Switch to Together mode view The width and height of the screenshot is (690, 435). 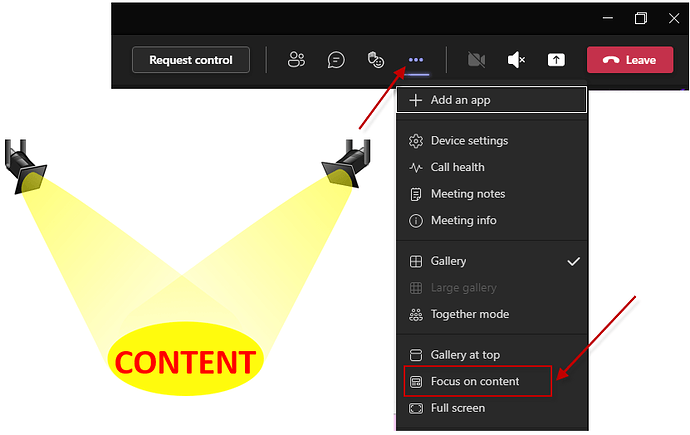point(469,314)
